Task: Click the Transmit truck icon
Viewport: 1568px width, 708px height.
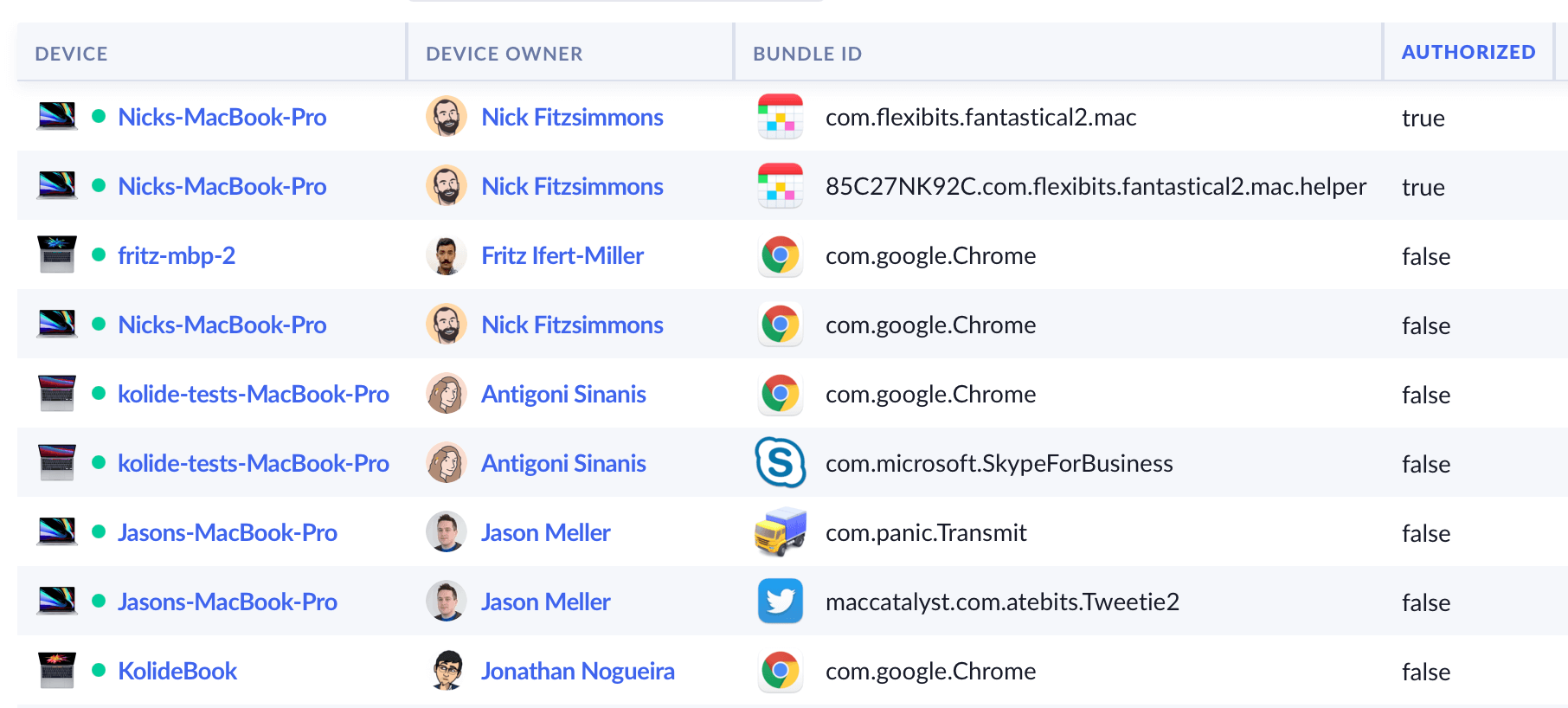Action: (x=780, y=532)
